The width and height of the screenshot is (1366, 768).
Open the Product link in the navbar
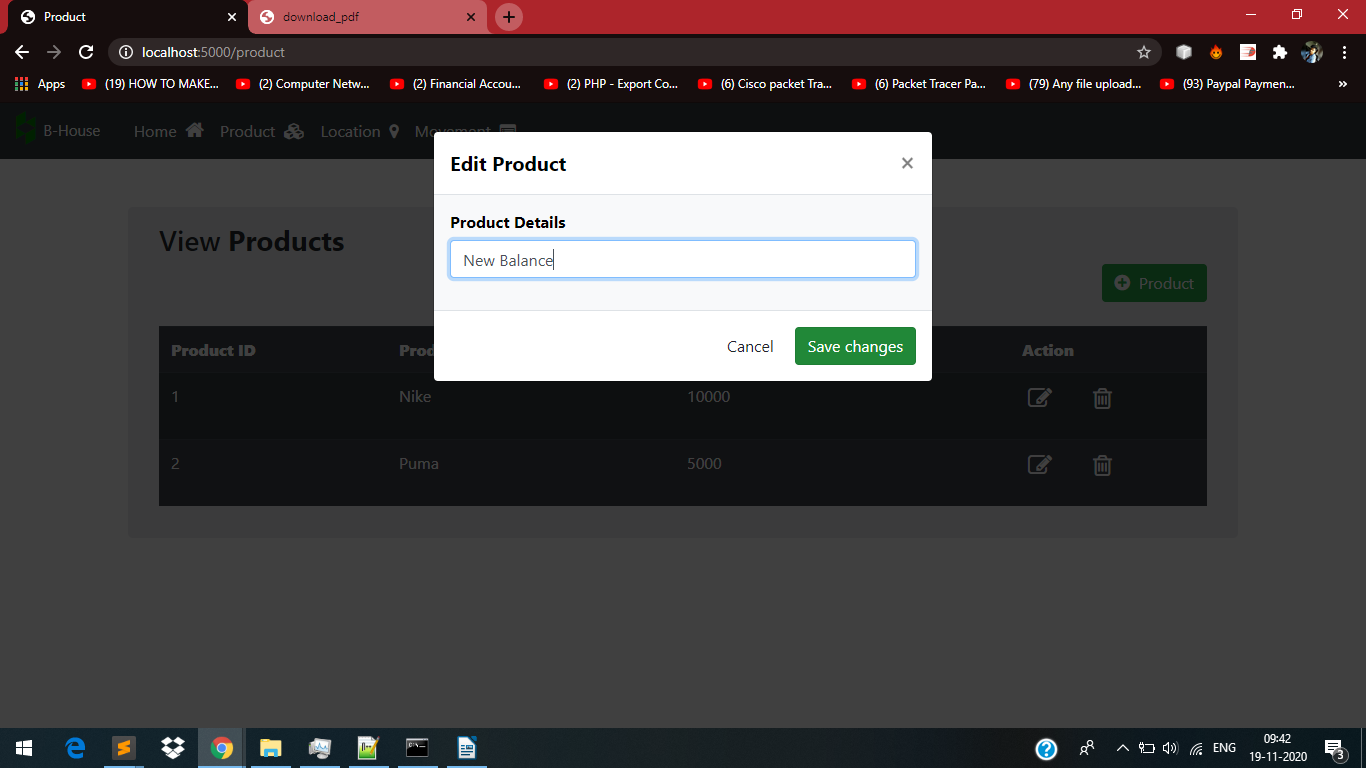[262, 131]
